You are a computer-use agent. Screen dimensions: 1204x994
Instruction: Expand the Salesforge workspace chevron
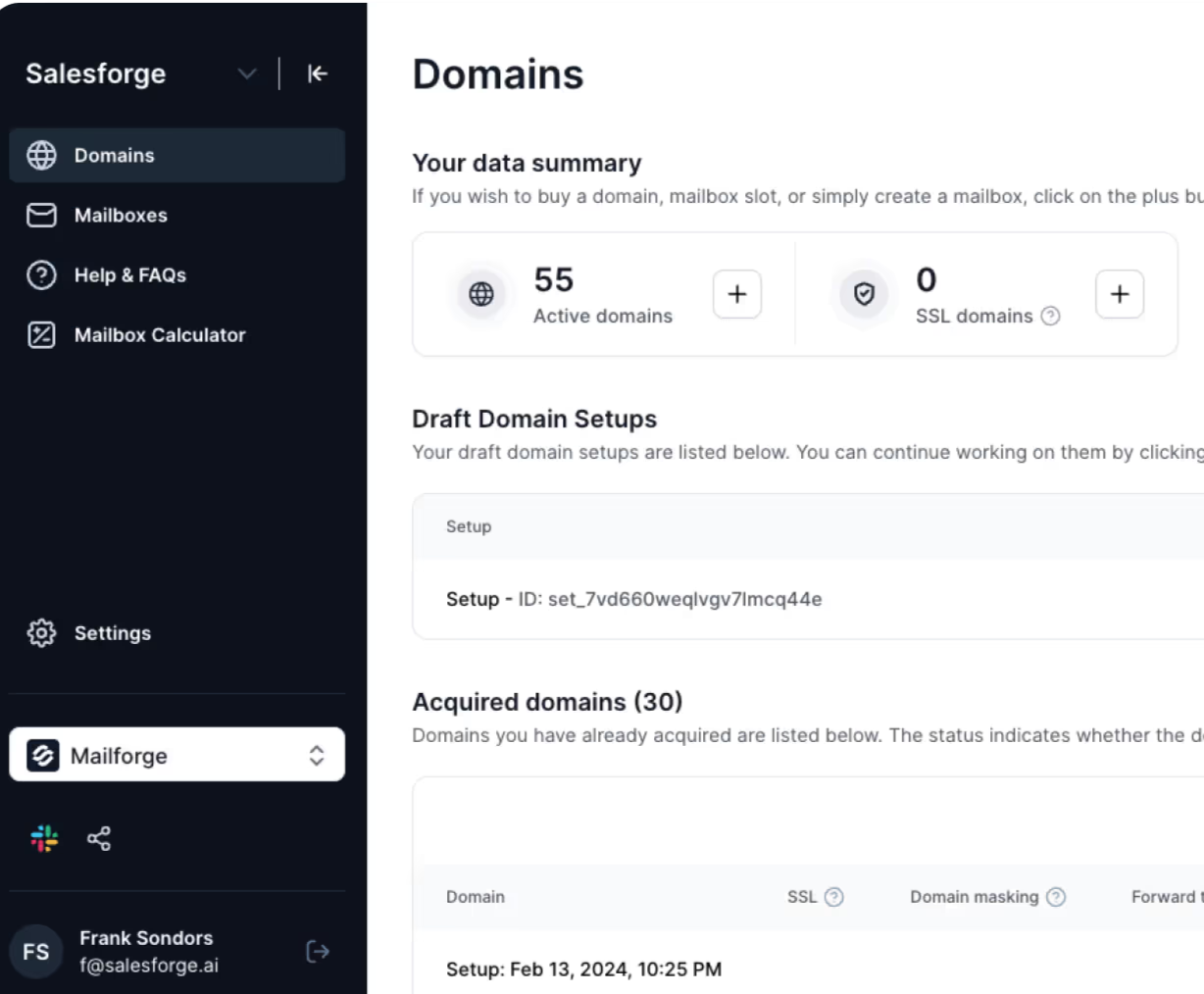pos(247,74)
